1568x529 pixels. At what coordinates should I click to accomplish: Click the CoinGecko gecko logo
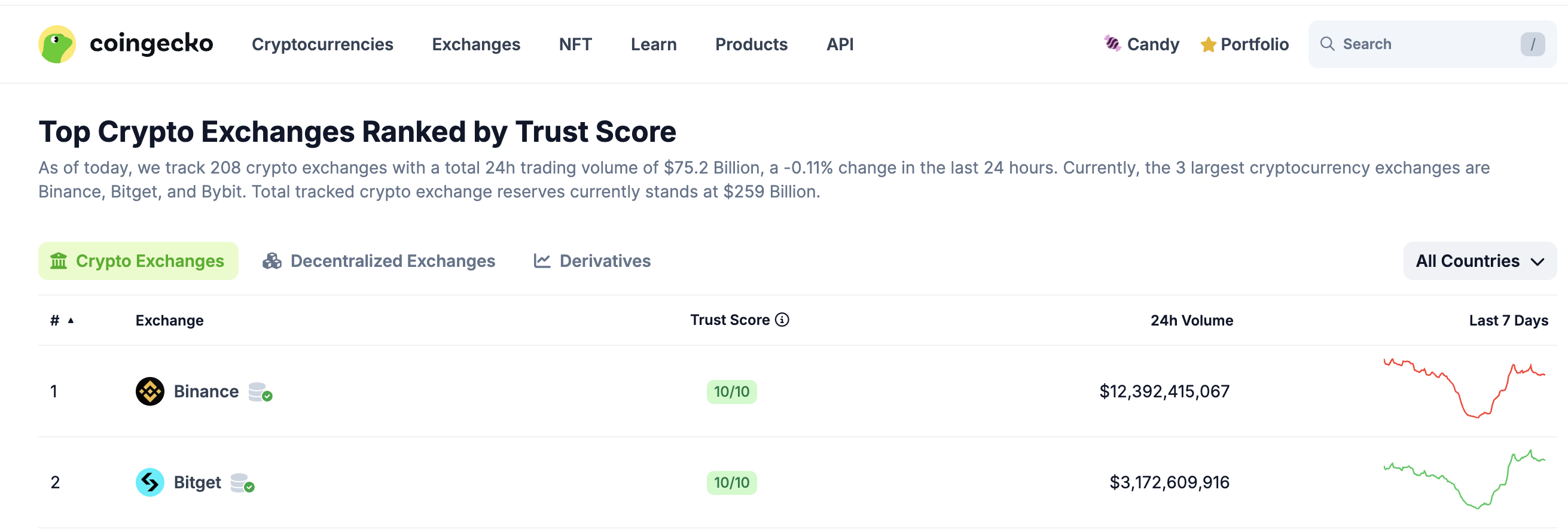pyautogui.click(x=57, y=44)
